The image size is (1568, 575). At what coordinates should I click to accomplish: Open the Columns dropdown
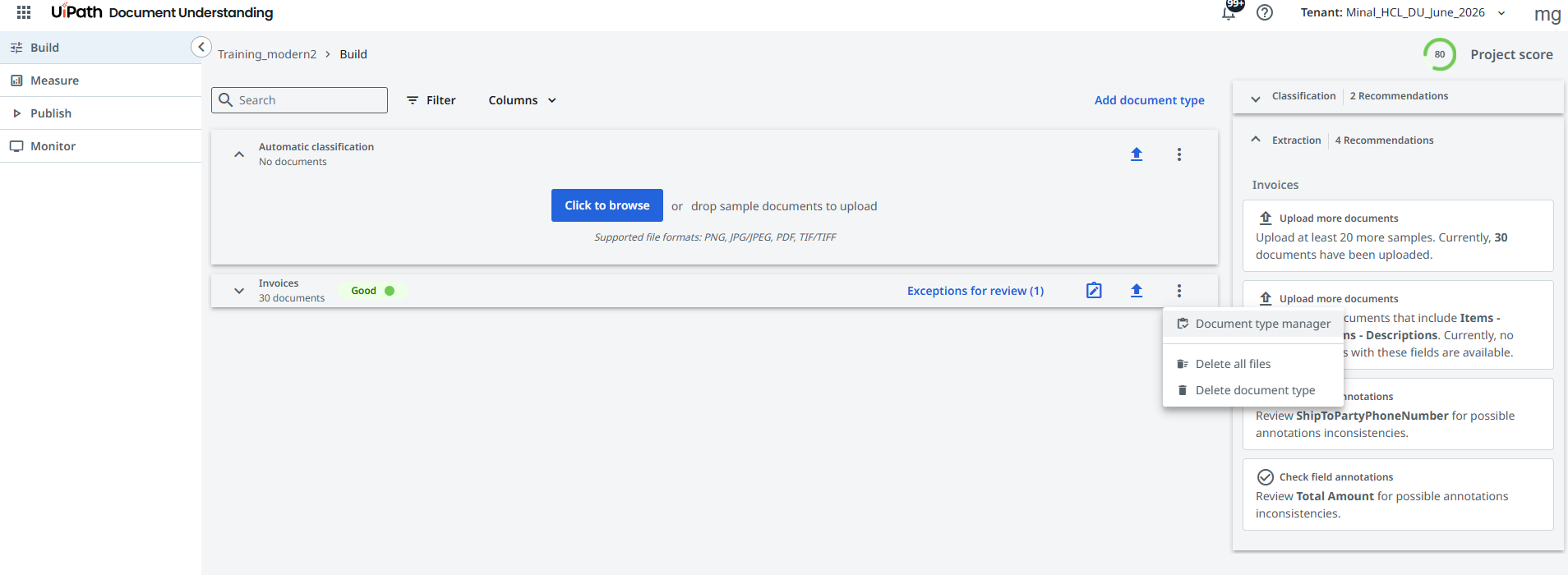pyautogui.click(x=523, y=100)
